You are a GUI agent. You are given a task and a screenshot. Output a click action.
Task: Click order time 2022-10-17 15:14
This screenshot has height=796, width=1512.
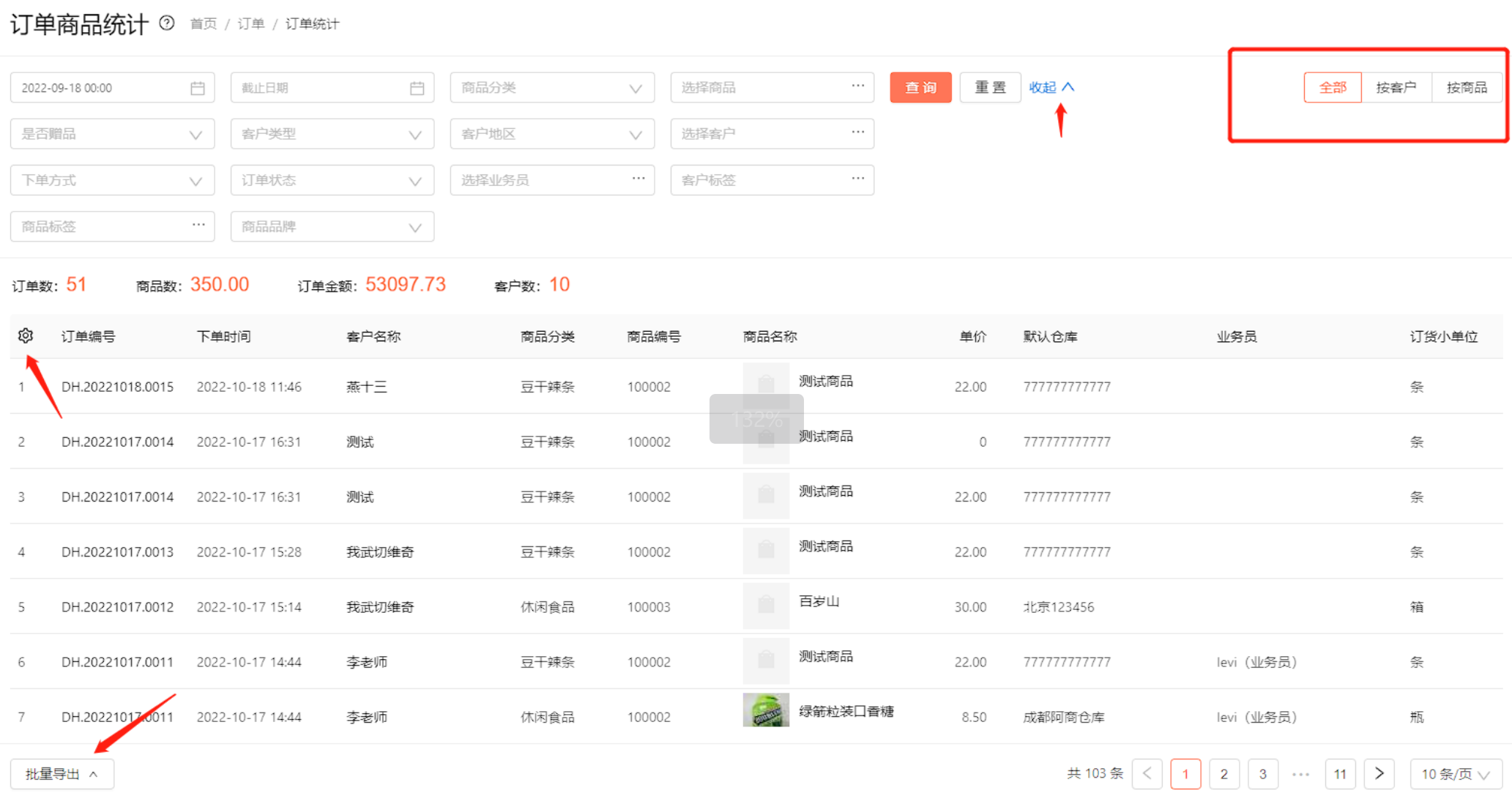coord(249,606)
